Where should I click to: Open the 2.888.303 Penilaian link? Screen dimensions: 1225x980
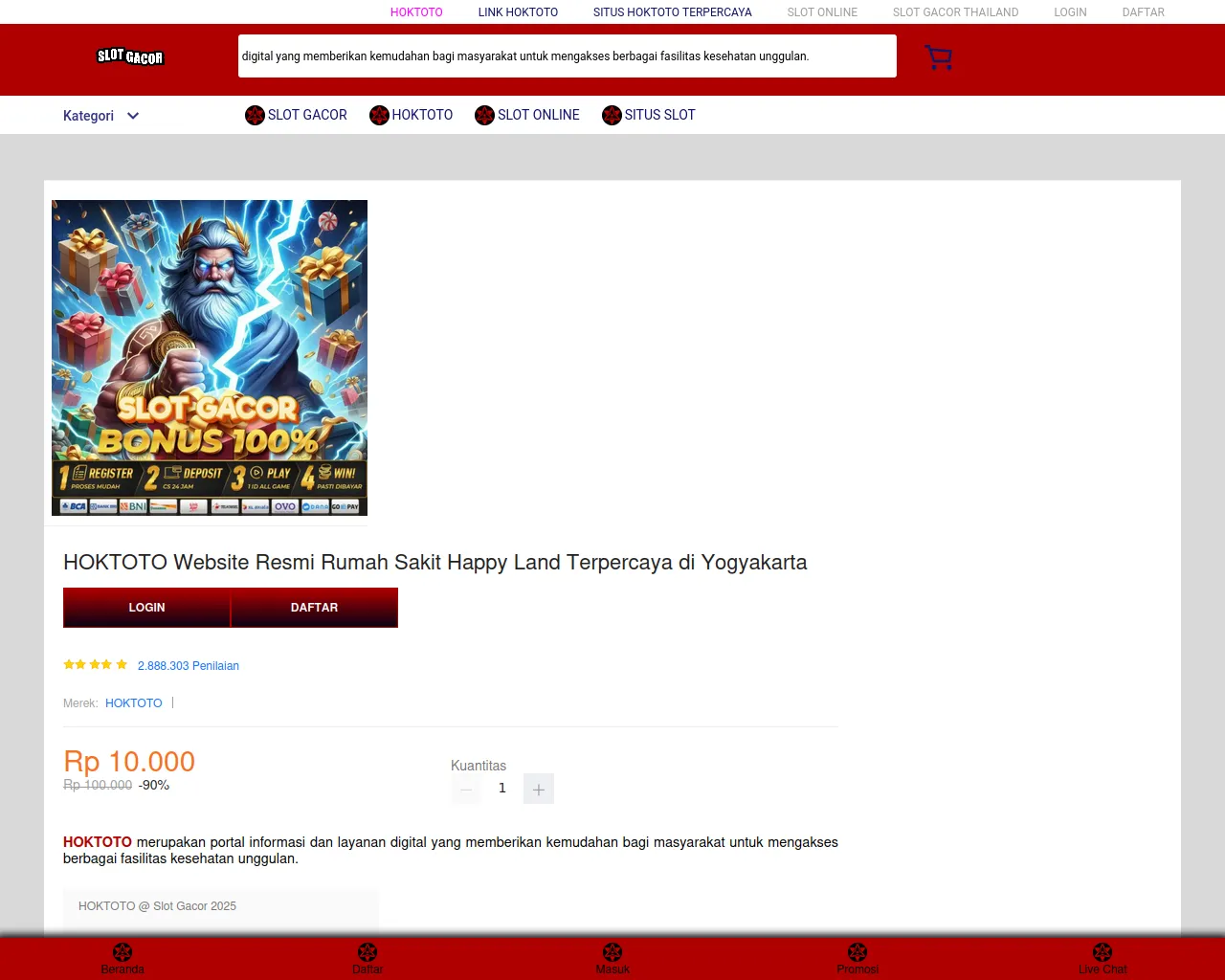[x=189, y=666]
